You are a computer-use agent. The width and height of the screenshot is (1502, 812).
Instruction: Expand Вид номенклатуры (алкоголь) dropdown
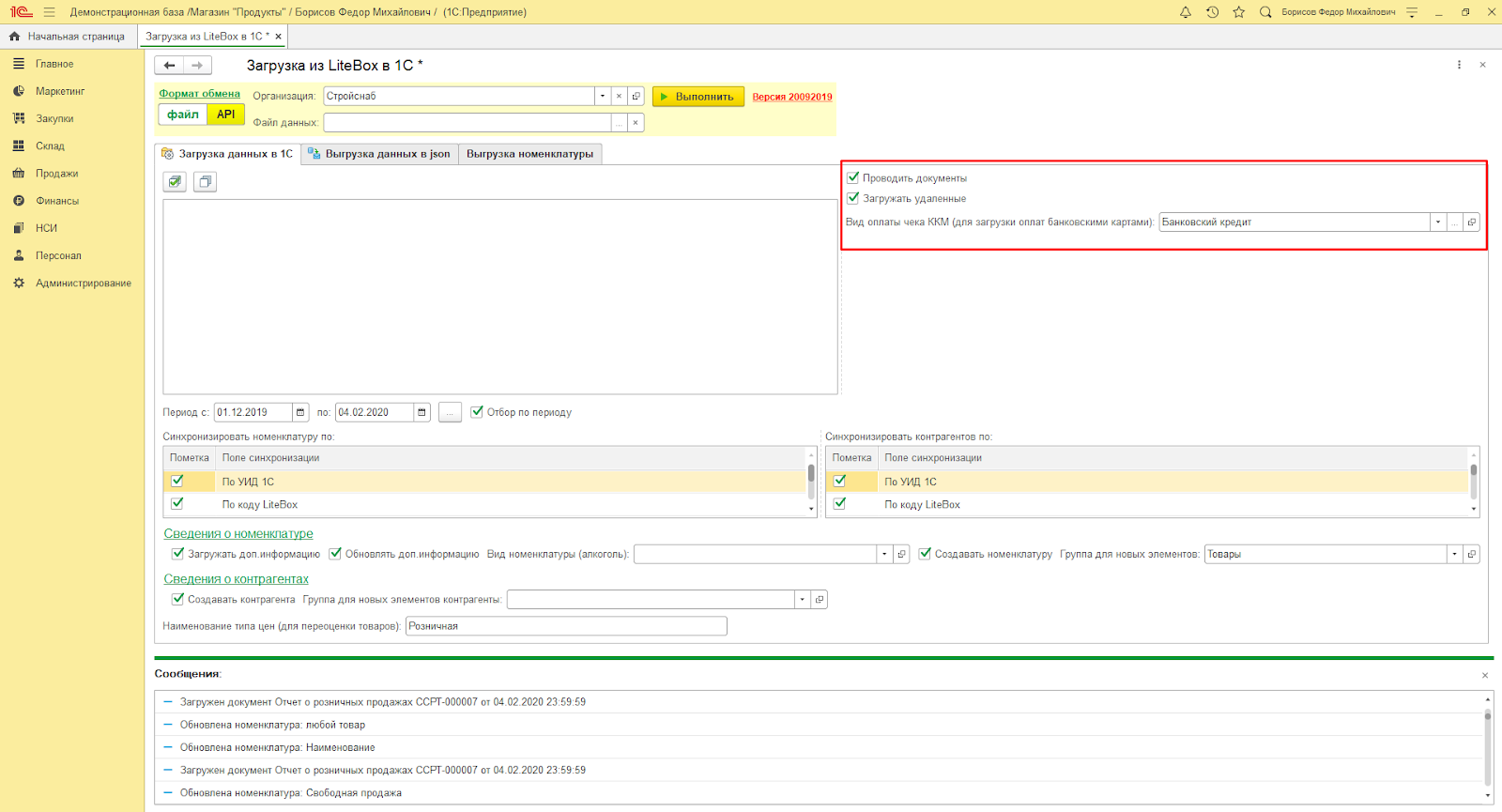tap(884, 554)
